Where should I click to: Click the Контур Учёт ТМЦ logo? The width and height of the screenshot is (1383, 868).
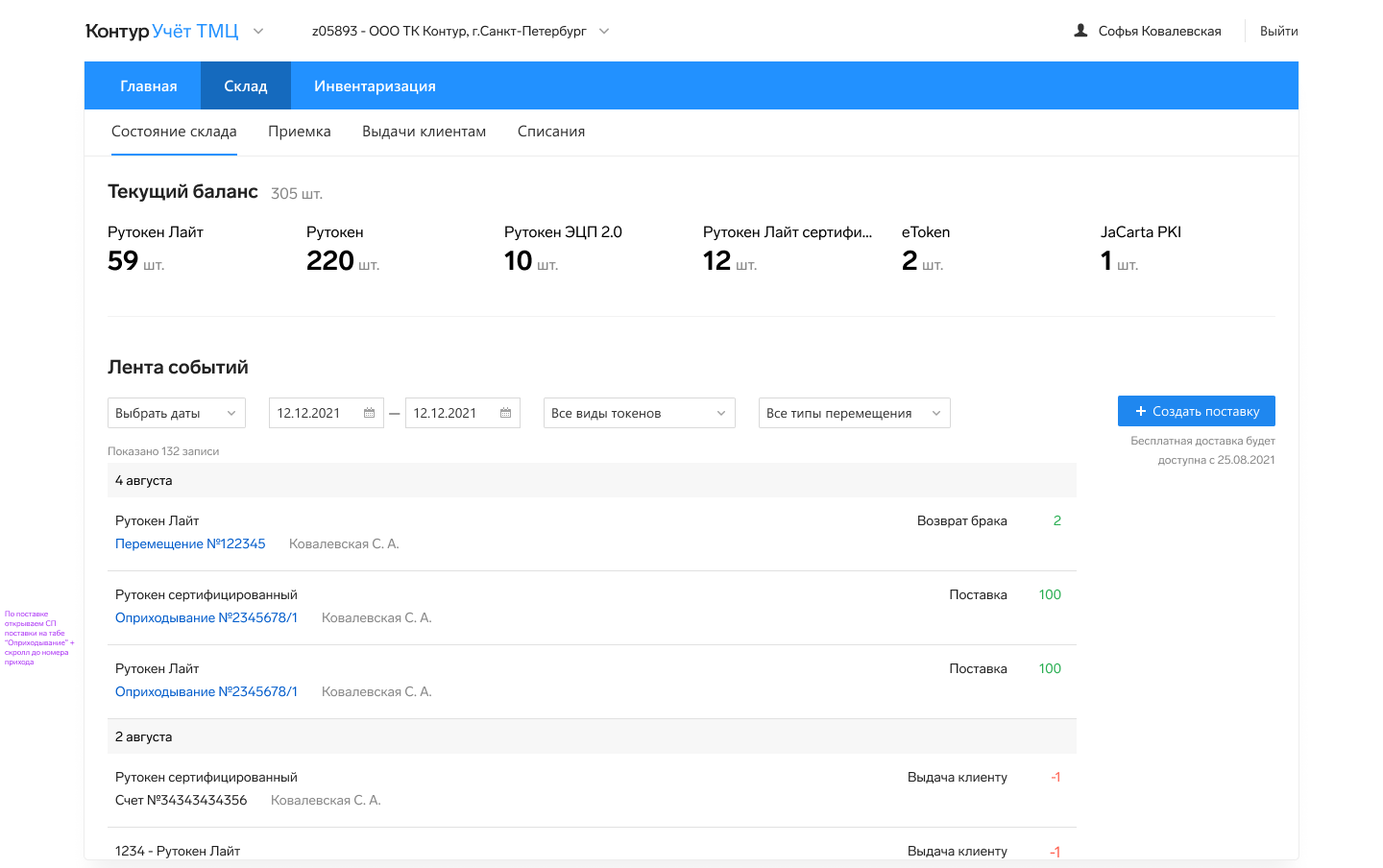click(161, 31)
